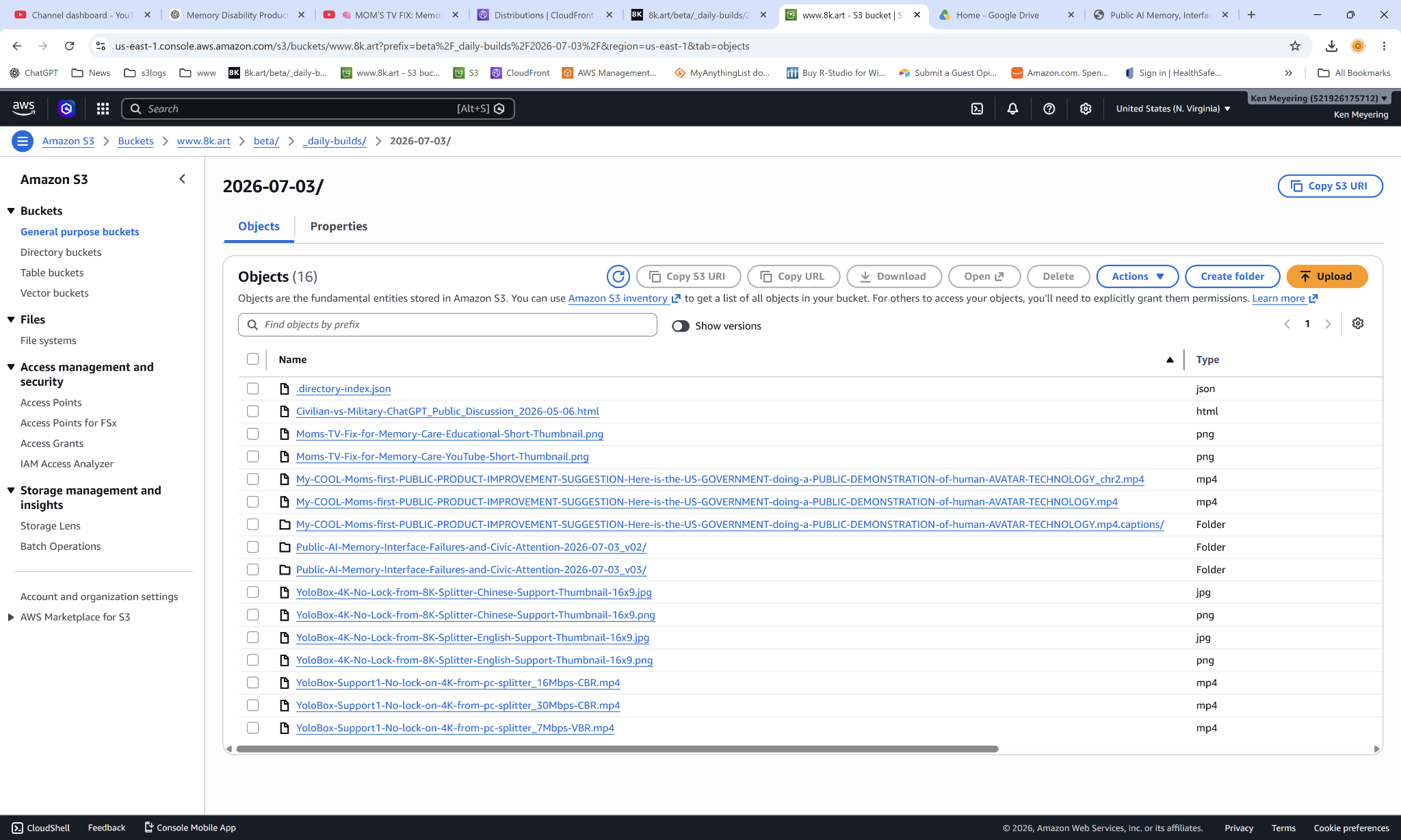
Task: Collapse the Amazon S3 side navigation
Action: click(182, 179)
